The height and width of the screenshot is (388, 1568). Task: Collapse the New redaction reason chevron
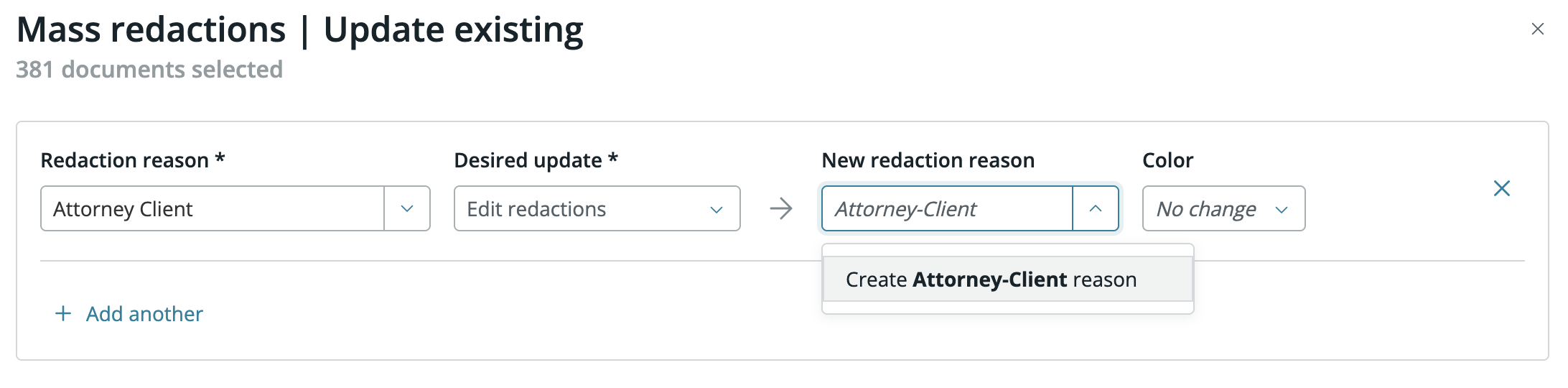(1096, 208)
